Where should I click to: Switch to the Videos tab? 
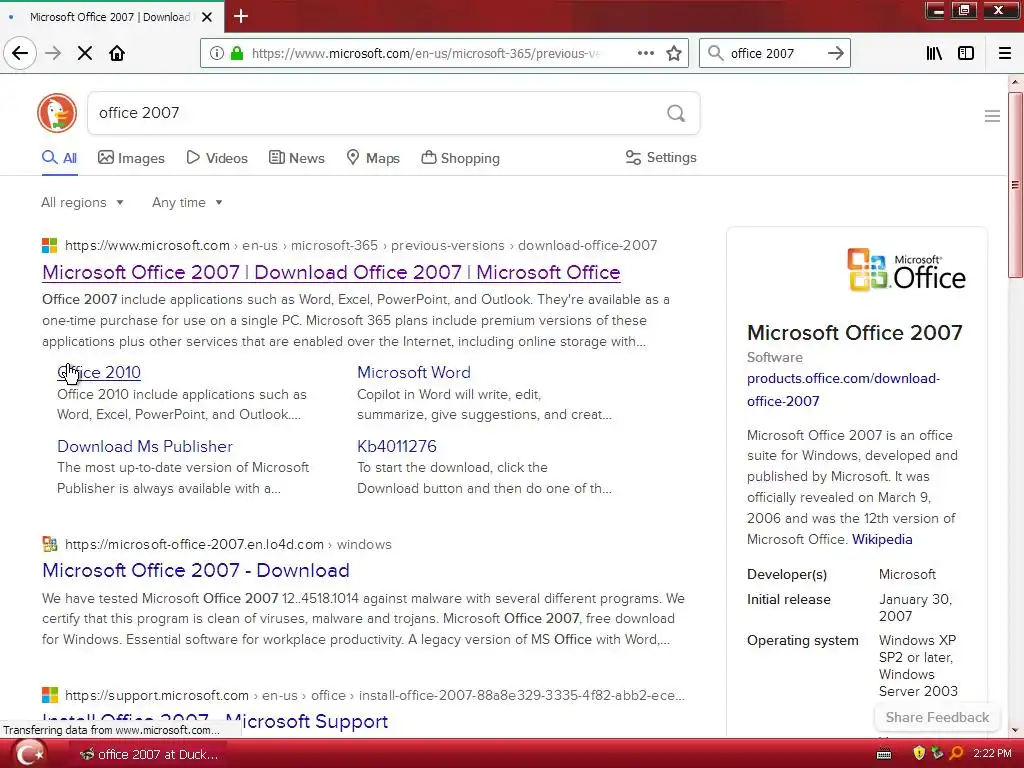click(x=217, y=158)
